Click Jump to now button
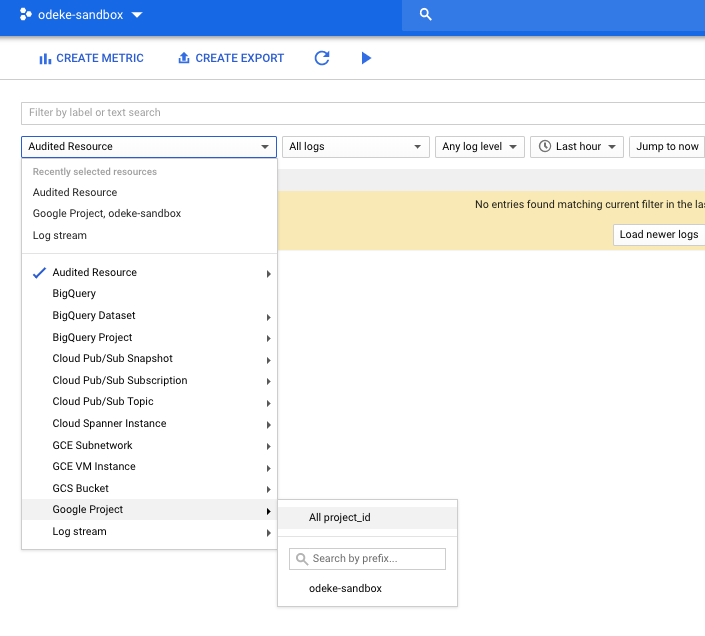 (667, 147)
